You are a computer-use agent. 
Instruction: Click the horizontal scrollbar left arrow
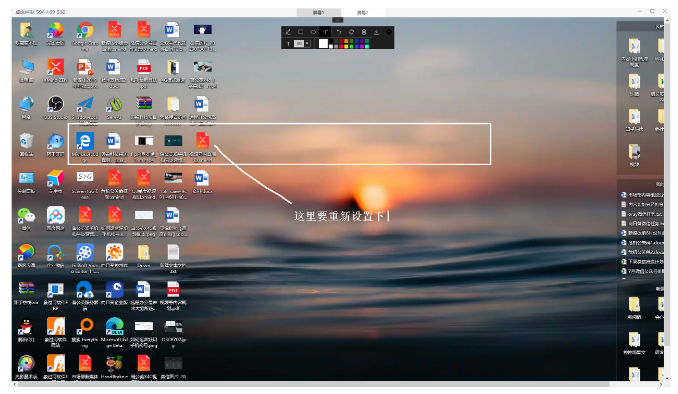(15, 384)
